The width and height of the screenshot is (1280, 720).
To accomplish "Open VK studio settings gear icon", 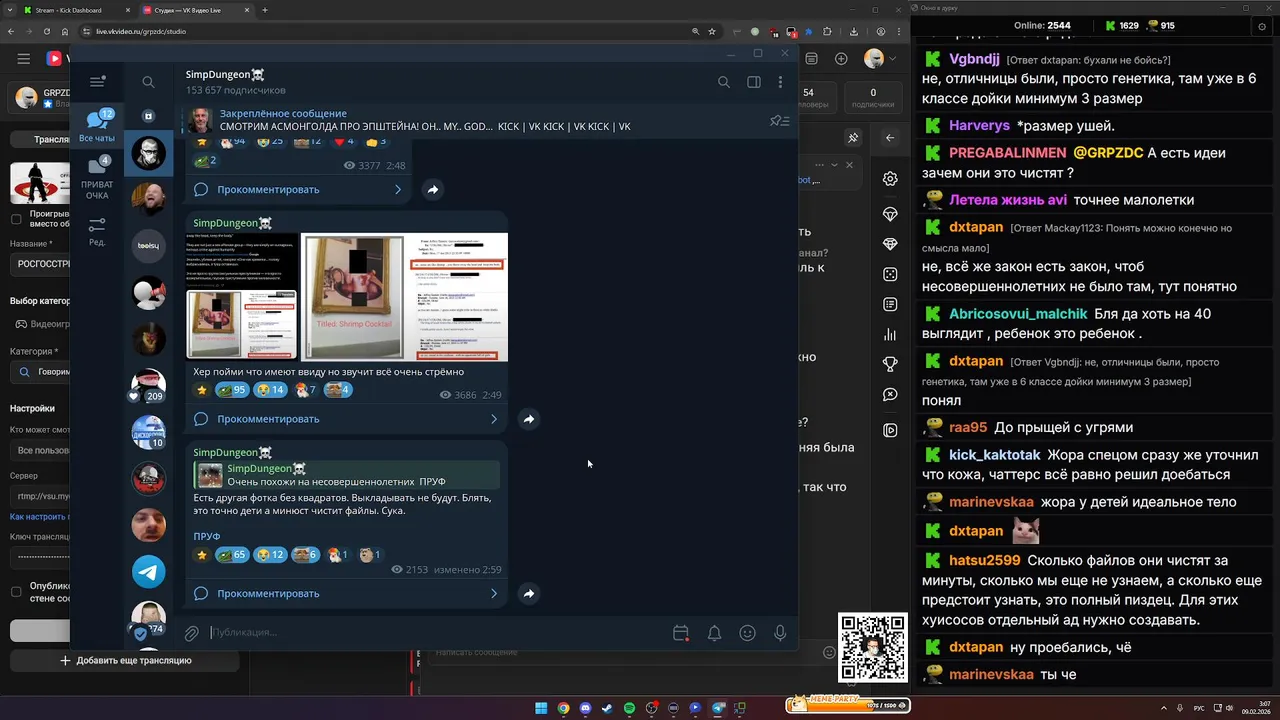I will point(890,179).
